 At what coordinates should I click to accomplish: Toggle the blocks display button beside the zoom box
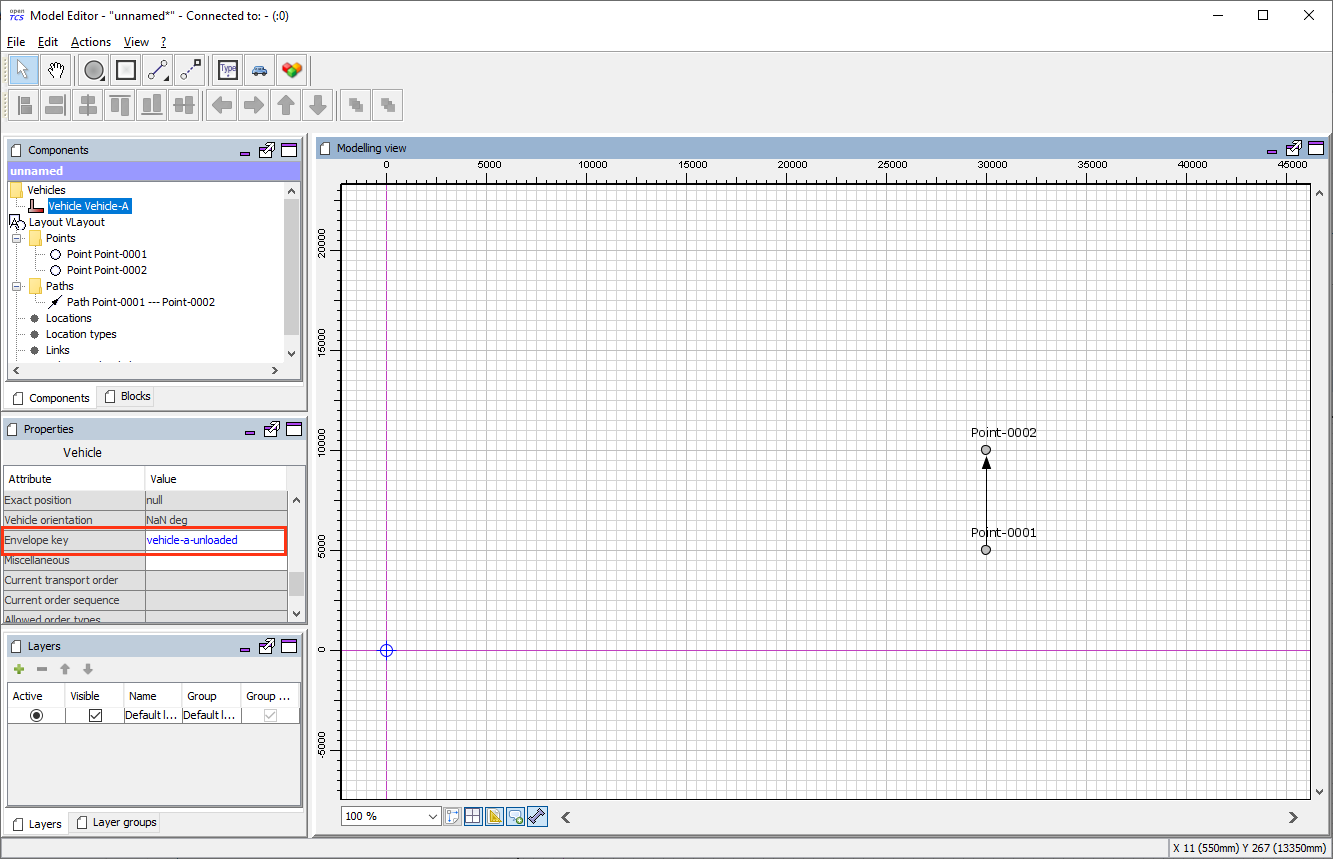pos(452,816)
